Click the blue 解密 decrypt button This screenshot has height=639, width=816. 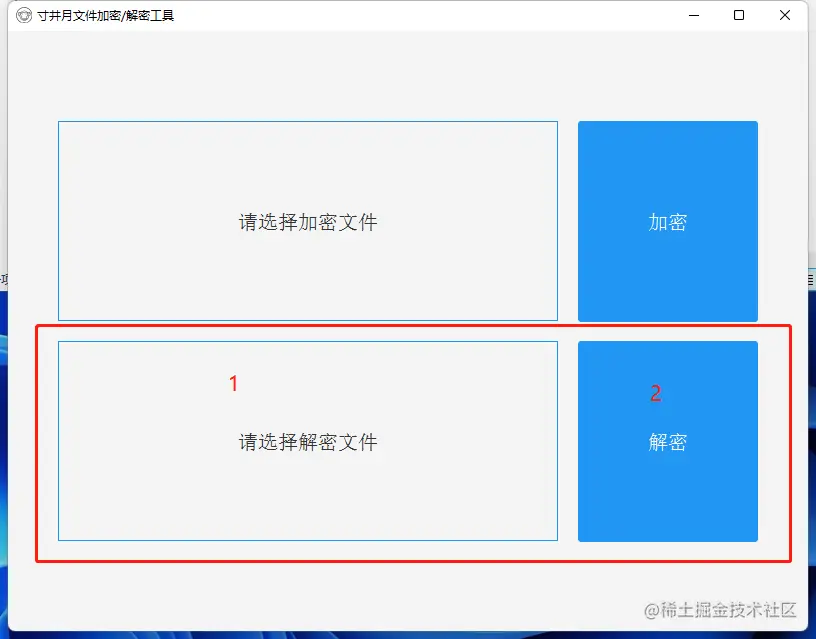(668, 441)
